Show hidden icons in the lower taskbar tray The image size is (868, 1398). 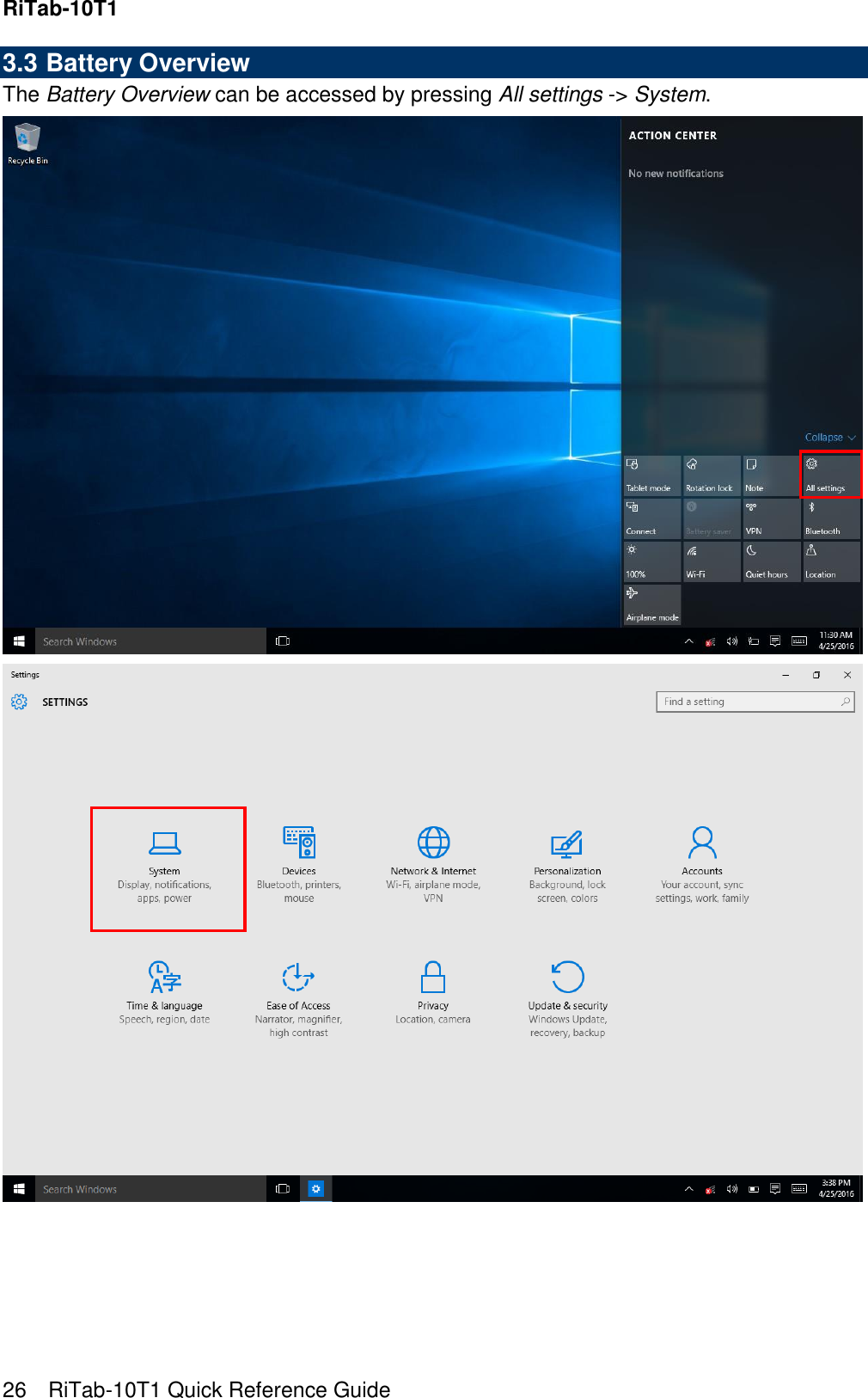point(688,1189)
